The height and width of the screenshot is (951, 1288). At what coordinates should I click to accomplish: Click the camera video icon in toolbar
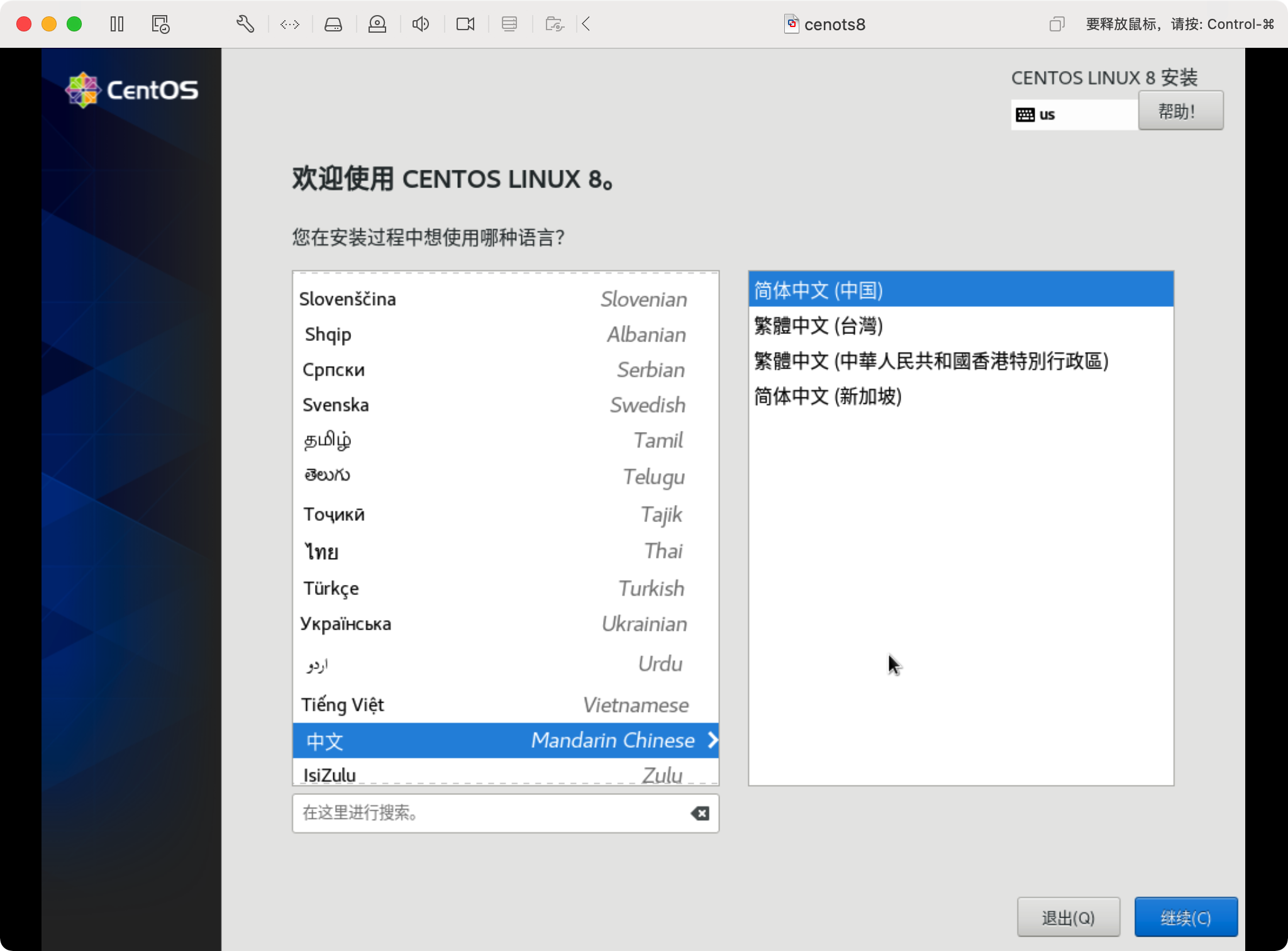click(x=465, y=24)
